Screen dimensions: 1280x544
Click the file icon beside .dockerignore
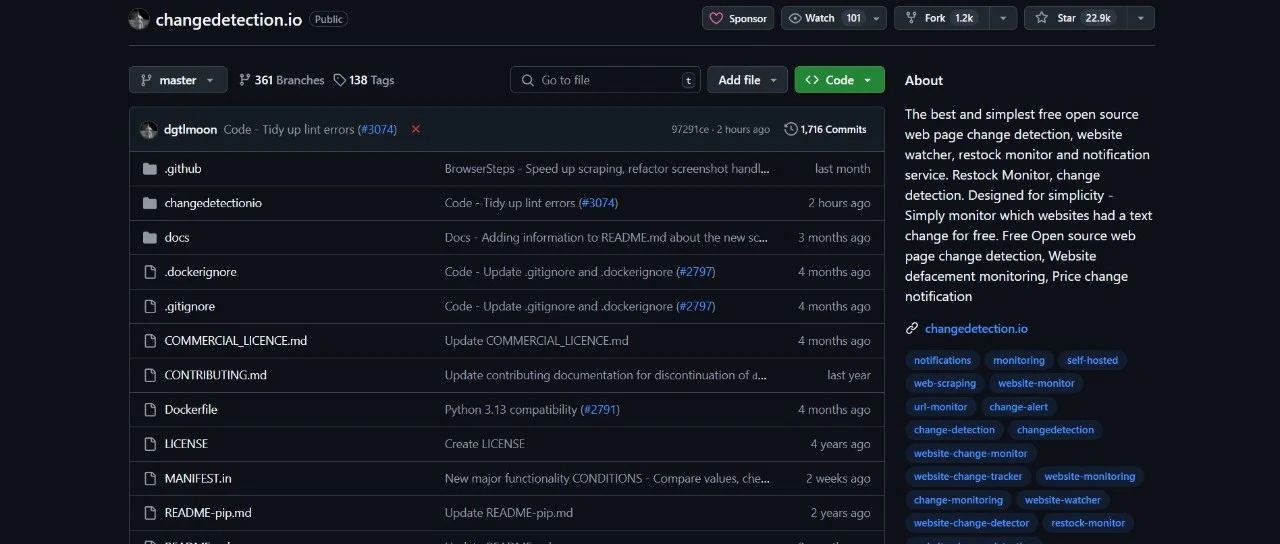(149, 272)
